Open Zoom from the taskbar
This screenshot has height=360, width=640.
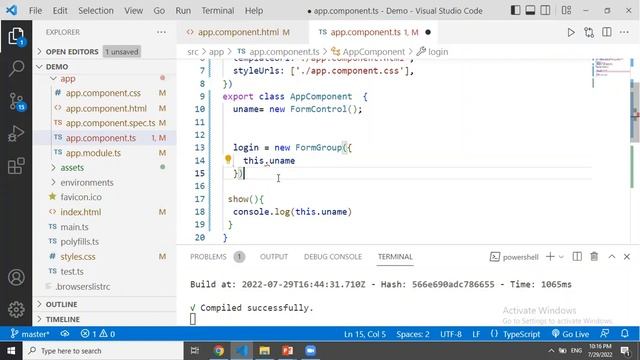coord(311,351)
